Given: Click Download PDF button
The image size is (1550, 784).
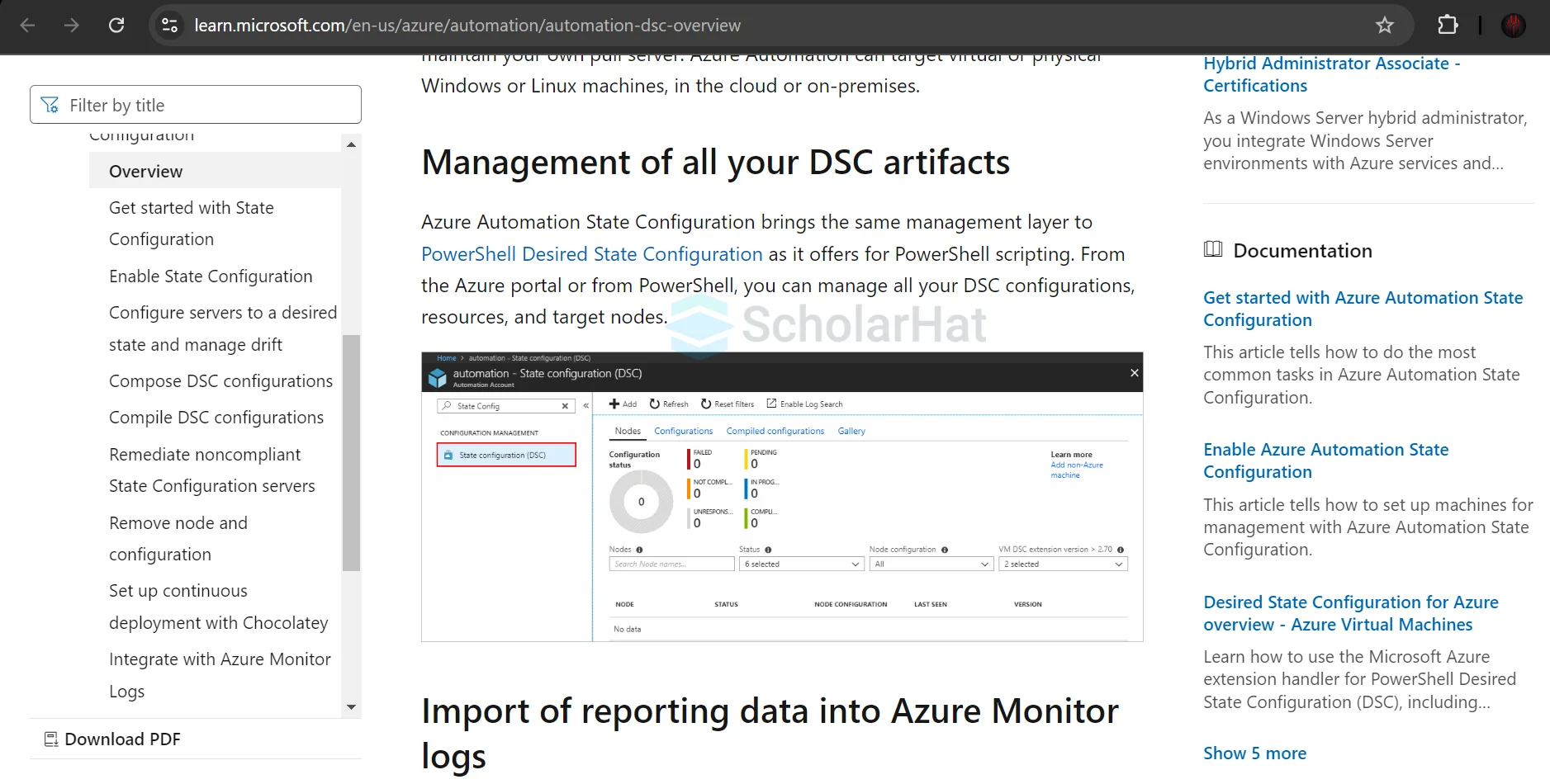Looking at the screenshot, I should pyautogui.click(x=112, y=739).
